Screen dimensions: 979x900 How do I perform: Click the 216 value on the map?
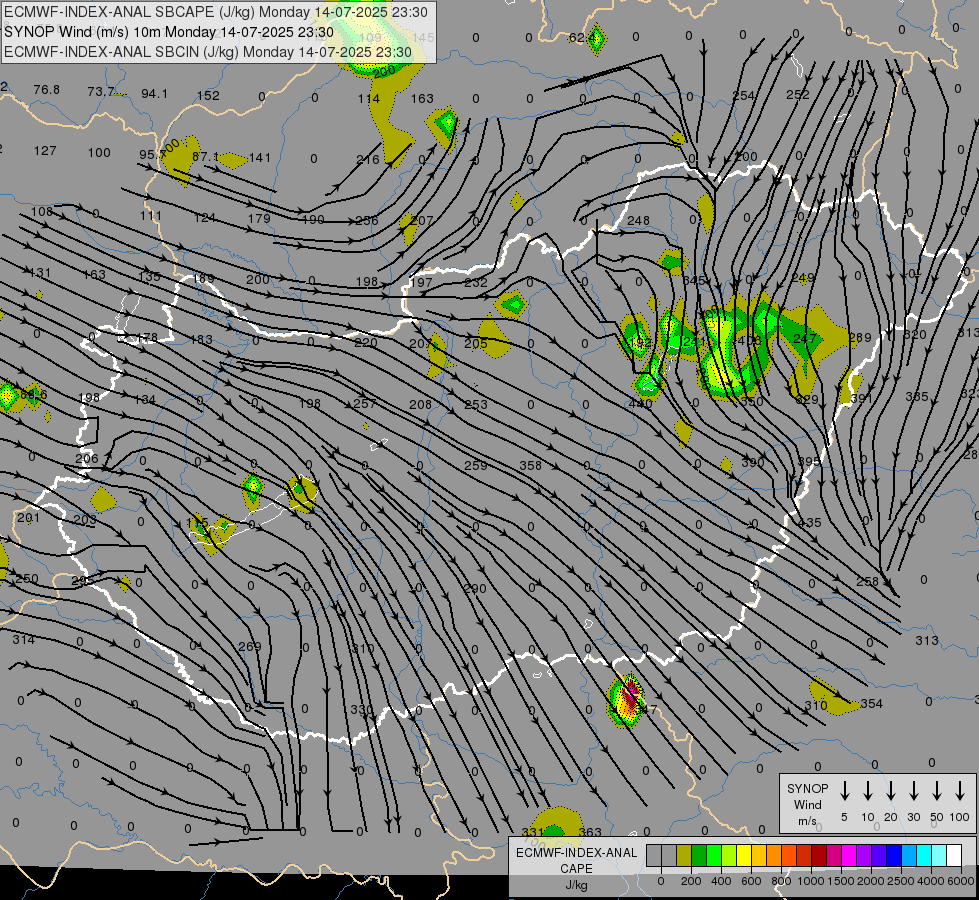click(x=368, y=159)
